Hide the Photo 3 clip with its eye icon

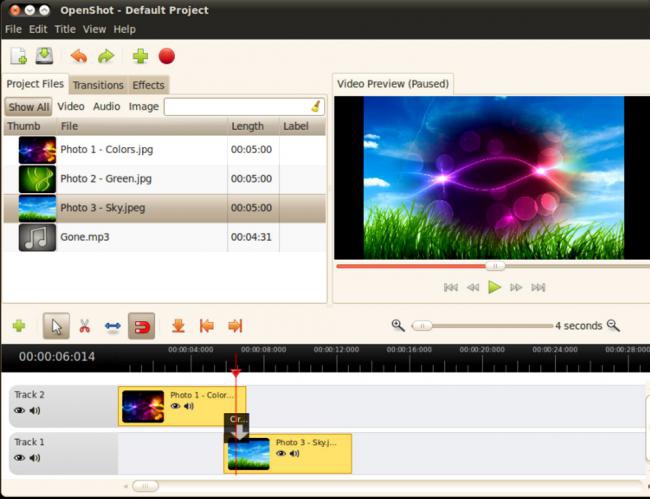click(x=281, y=453)
